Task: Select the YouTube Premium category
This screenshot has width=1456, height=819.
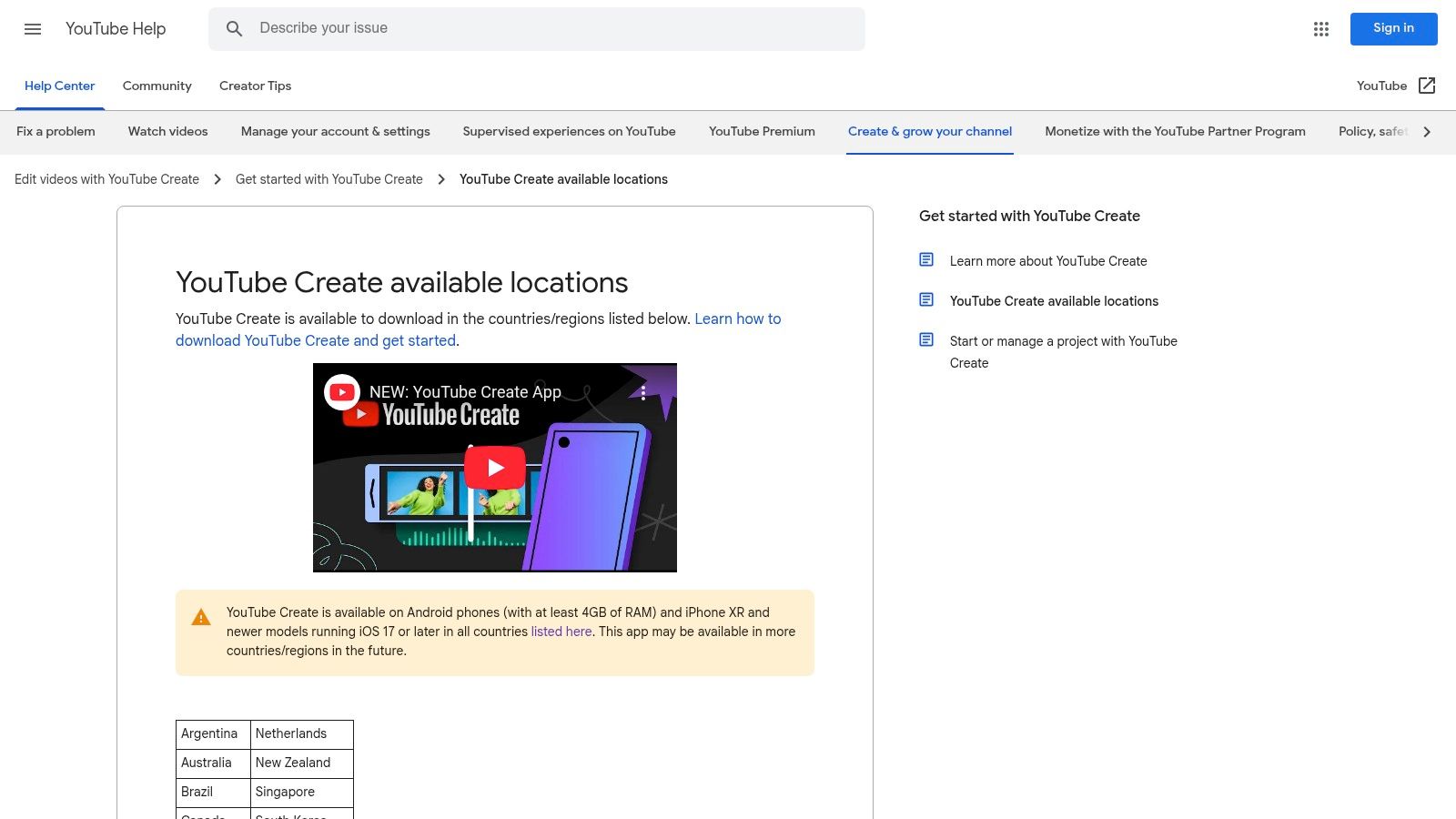Action: point(762,131)
